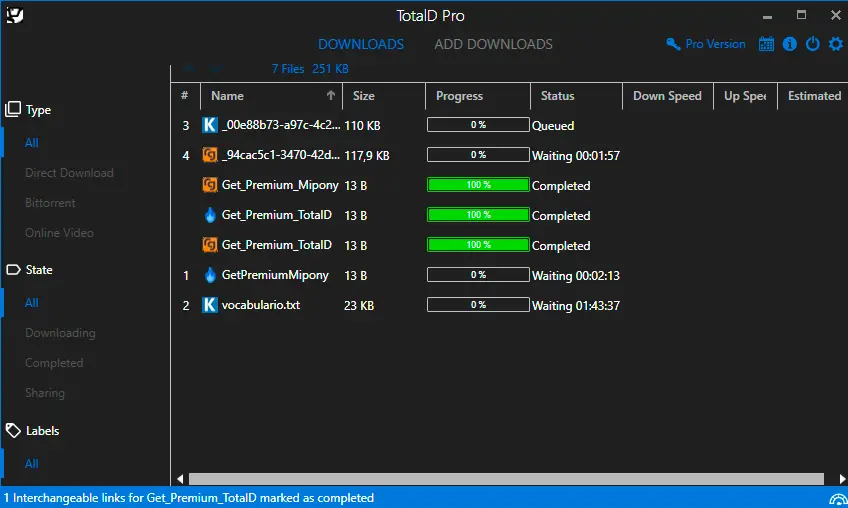Click the Labels section tag icon
Image resolution: width=848 pixels, height=508 pixels.
[x=13, y=431]
